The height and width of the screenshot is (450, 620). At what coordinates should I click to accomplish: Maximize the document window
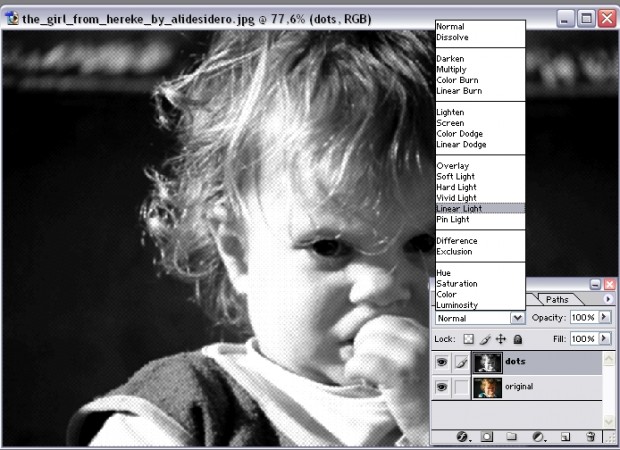[x=586, y=18]
